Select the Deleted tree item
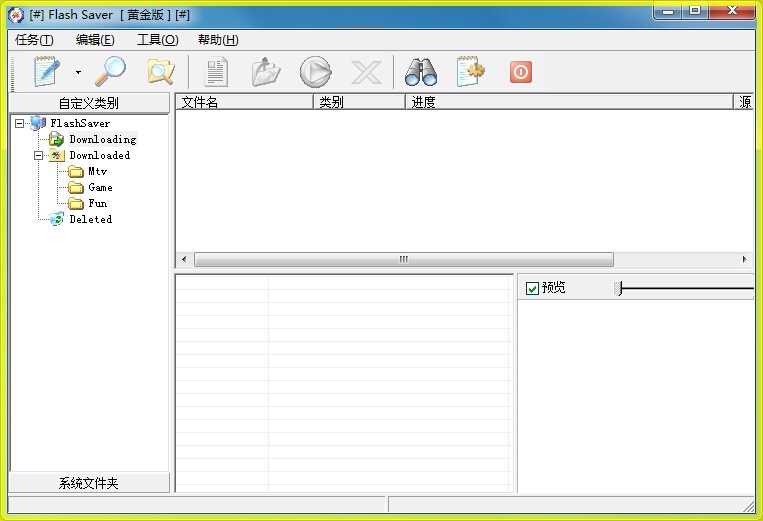763x521 pixels. pos(91,219)
